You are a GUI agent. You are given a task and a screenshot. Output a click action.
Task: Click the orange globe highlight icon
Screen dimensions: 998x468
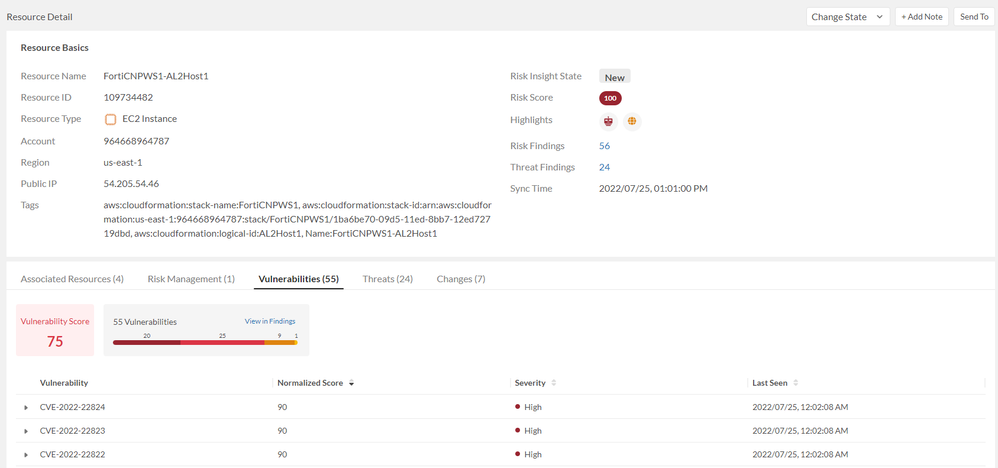coord(631,120)
